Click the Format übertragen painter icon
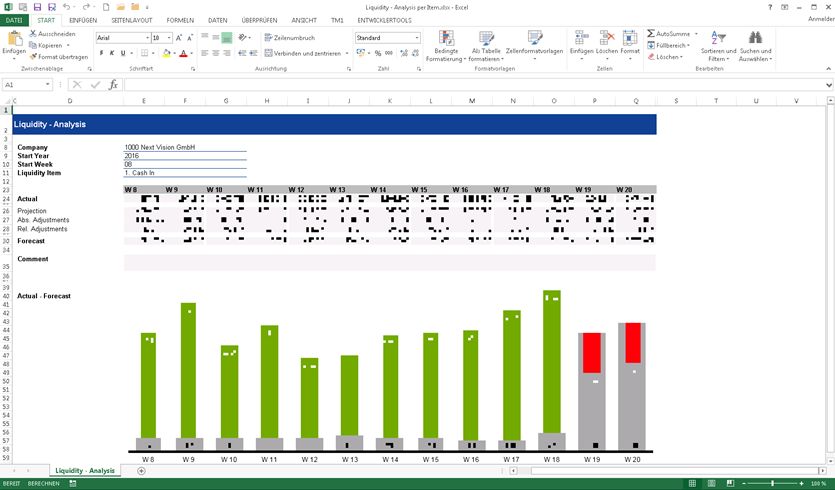Viewport: 835px width, 490px height. point(33,57)
